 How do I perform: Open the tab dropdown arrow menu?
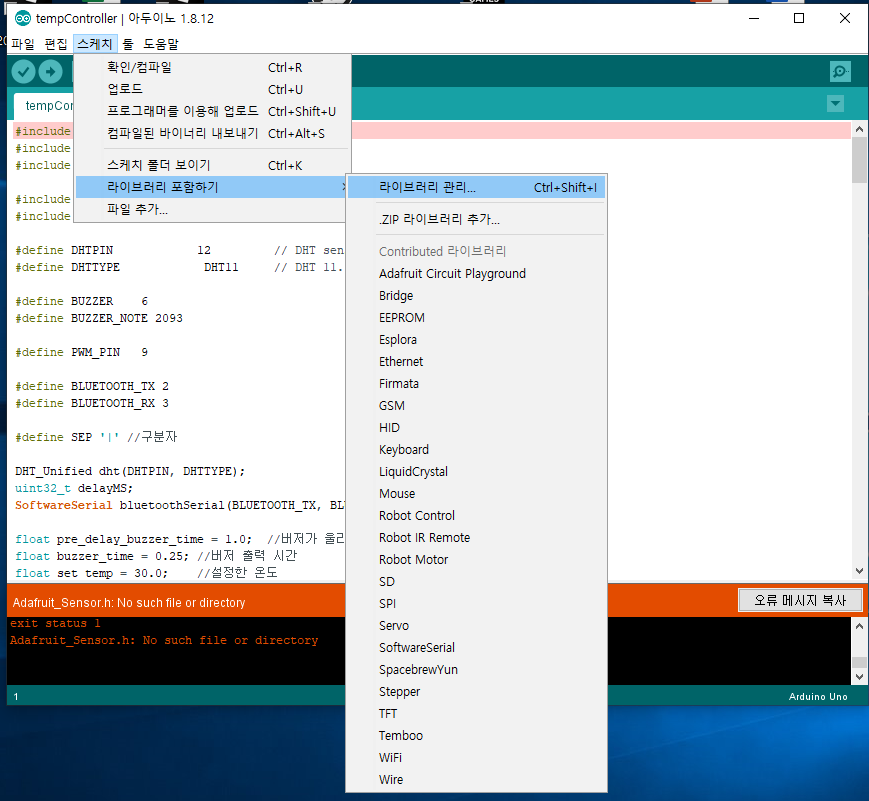[835, 104]
